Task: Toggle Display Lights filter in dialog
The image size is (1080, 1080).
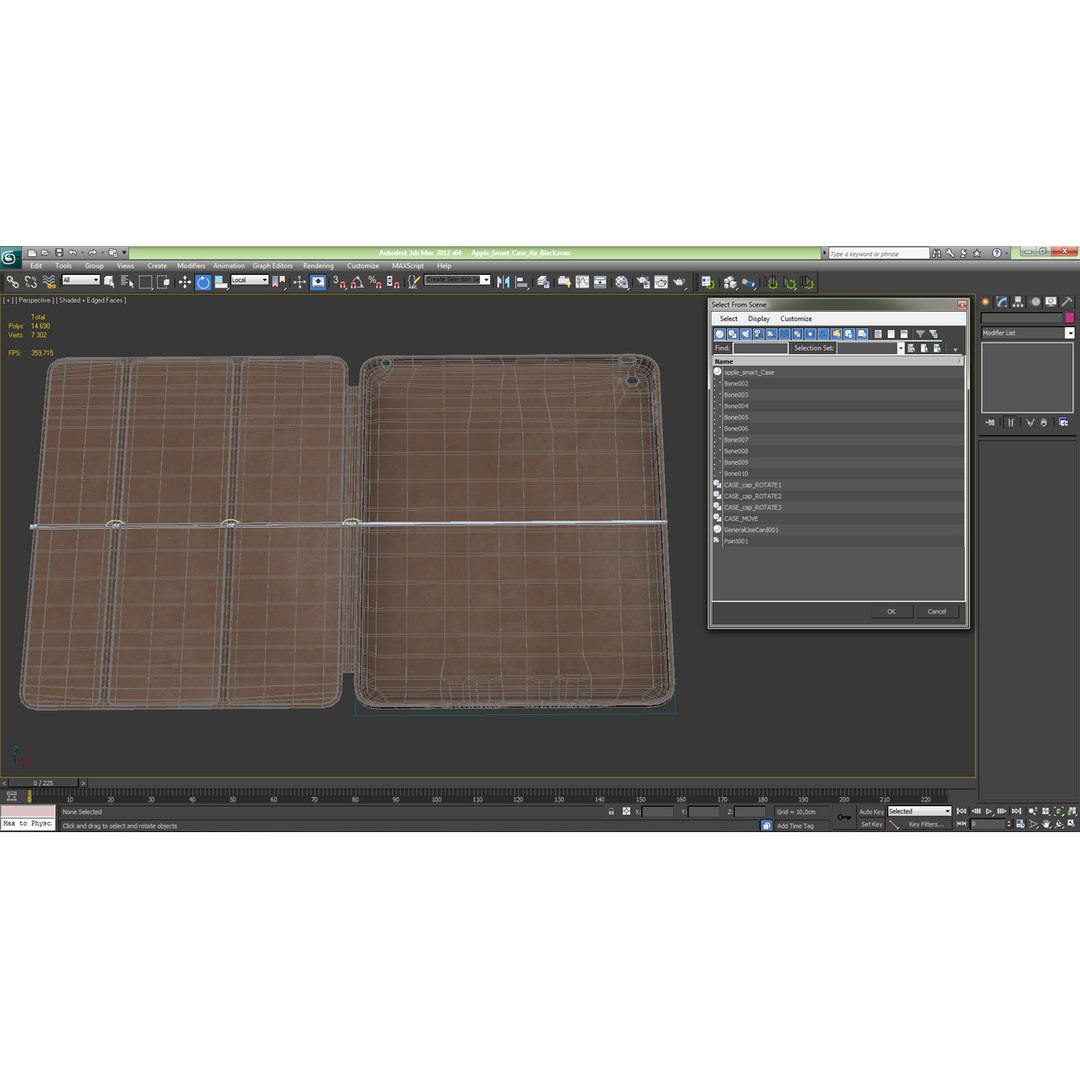Action: [745, 334]
